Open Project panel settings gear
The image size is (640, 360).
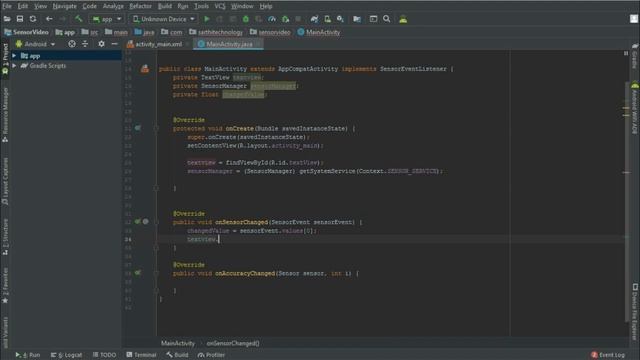click(x=101, y=44)
